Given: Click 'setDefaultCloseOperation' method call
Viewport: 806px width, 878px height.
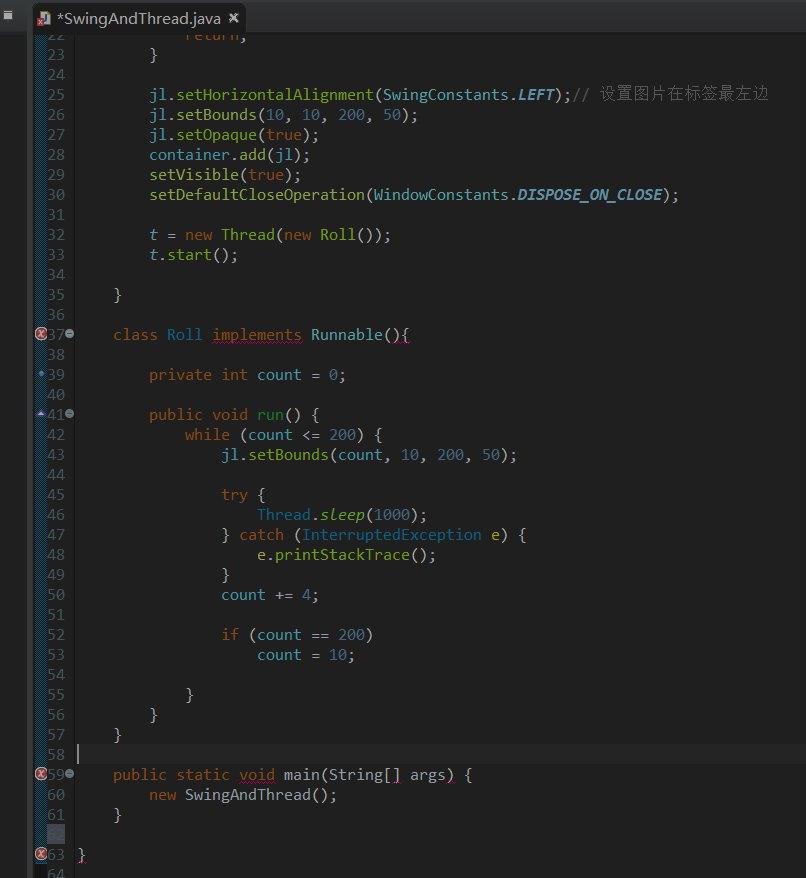Looking at the screenshot, I should 257,195.
